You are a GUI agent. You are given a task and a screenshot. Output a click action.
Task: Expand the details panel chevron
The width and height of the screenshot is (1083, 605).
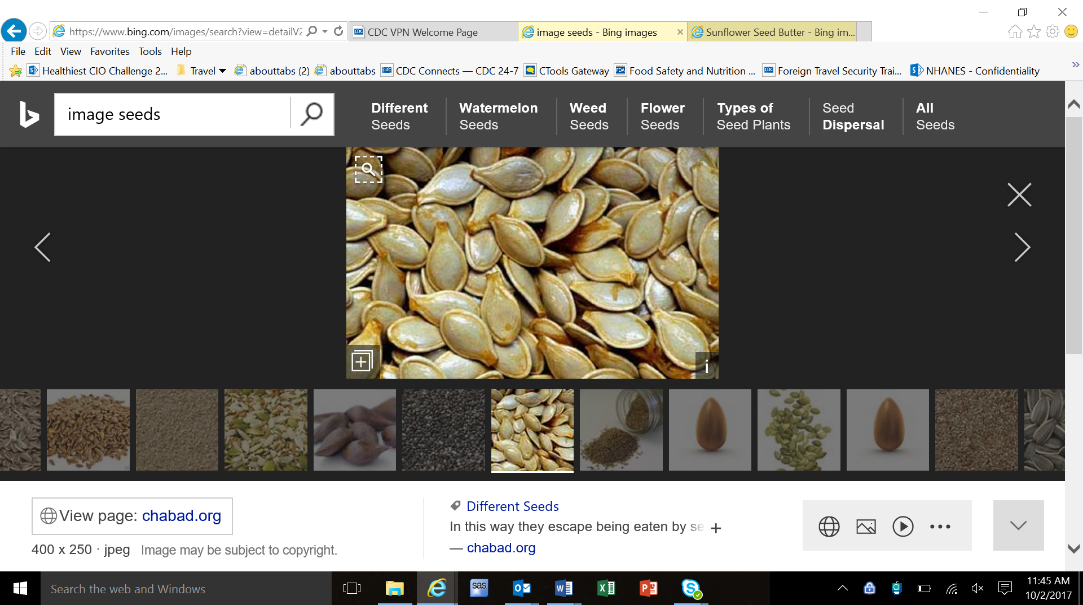[x=1018, y=525]
